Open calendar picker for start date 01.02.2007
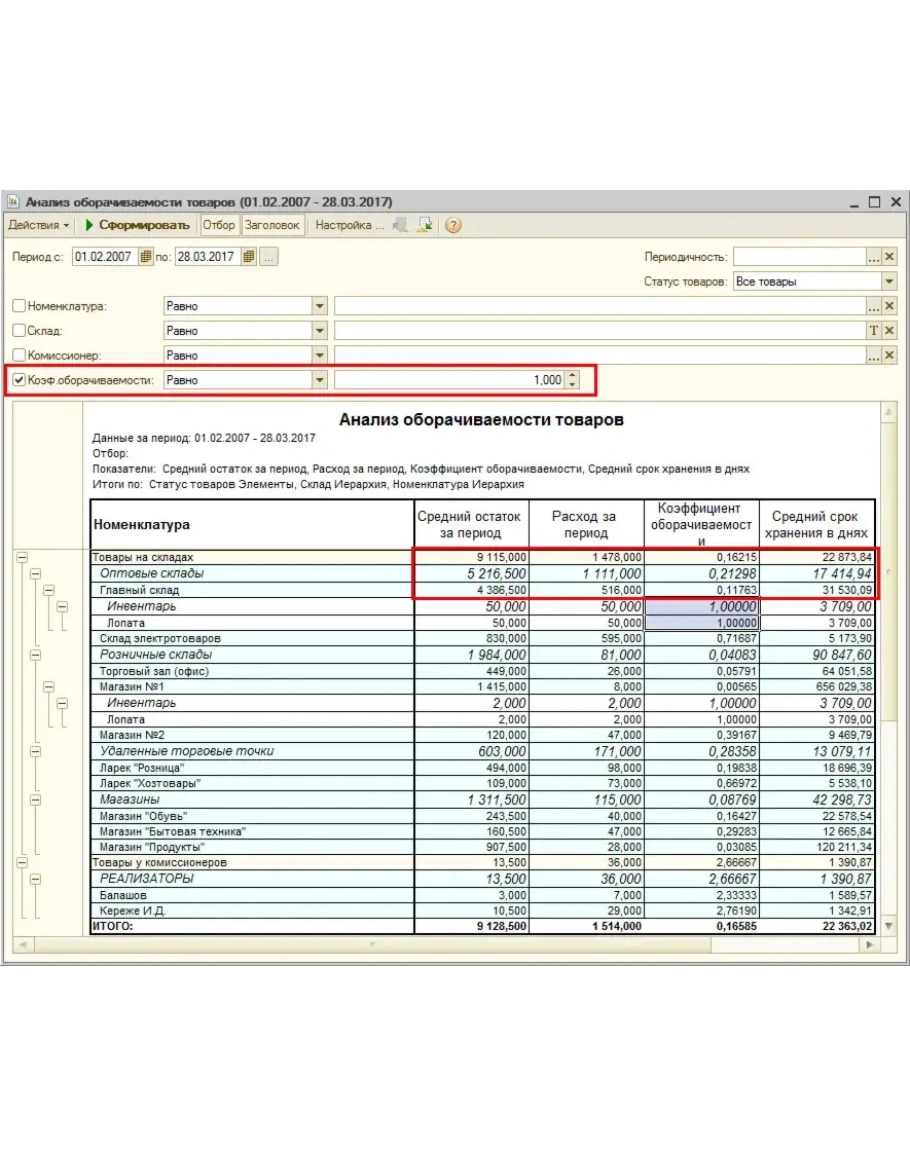This screenshot has width=910, height=1155. click(x=146, y=257)
